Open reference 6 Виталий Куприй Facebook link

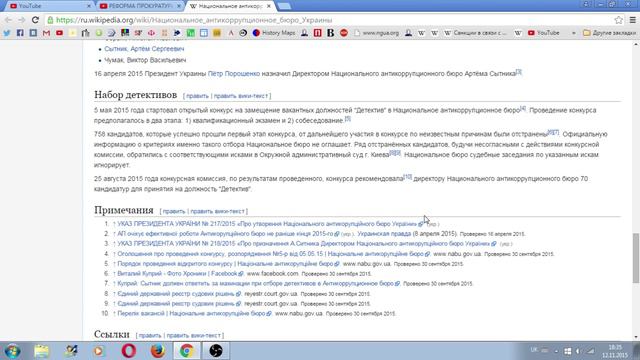click(x=177, y=273)
